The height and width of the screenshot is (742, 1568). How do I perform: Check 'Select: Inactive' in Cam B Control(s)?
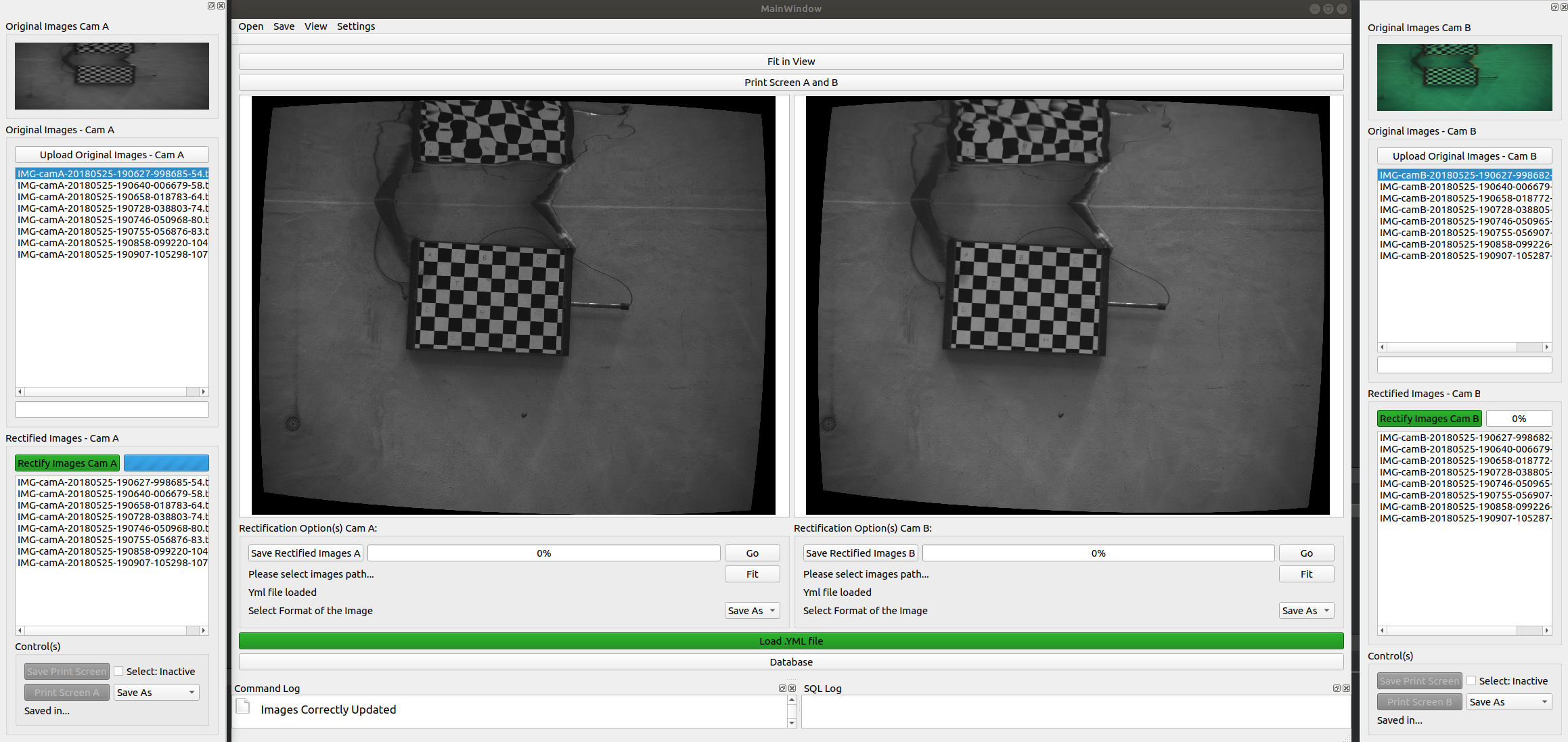[1471, 680]
